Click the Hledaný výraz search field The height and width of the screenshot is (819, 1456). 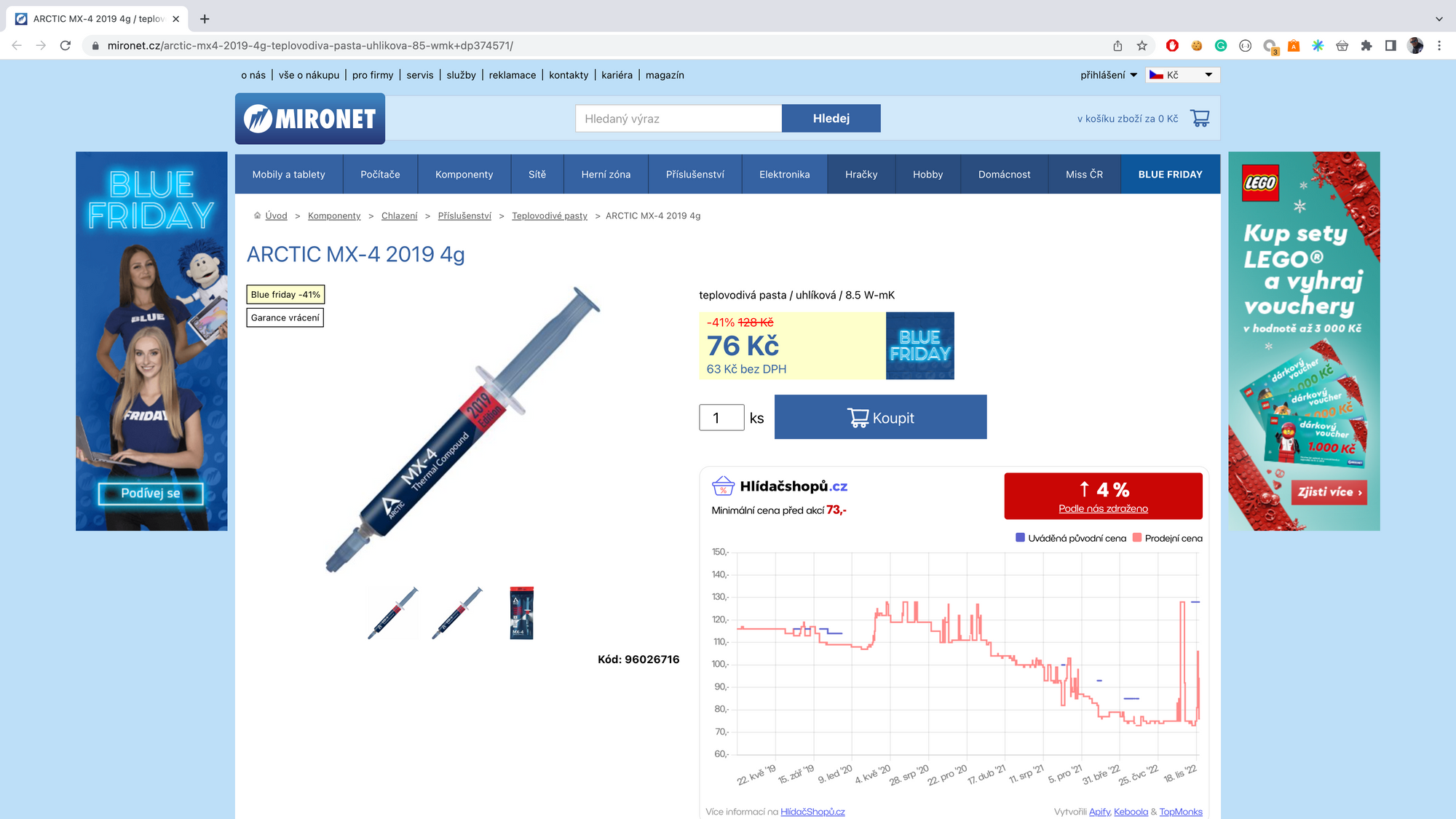678,119
